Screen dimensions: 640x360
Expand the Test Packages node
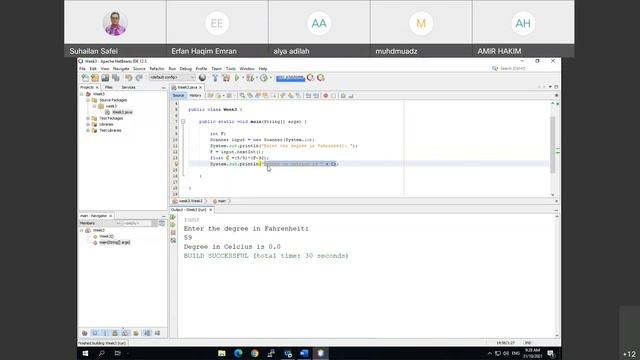click(x=88, y=118)
